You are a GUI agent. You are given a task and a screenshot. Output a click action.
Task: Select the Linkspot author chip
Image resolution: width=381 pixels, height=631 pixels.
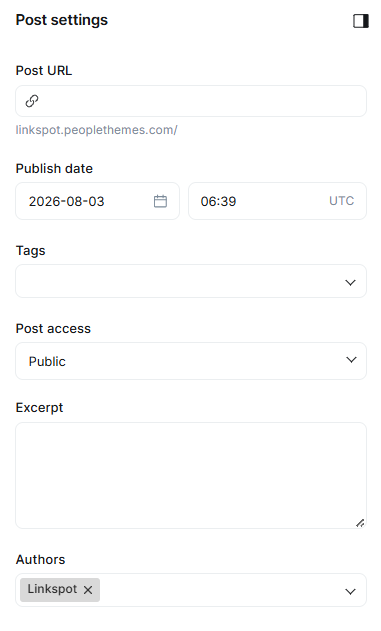(x=60, y=590)
